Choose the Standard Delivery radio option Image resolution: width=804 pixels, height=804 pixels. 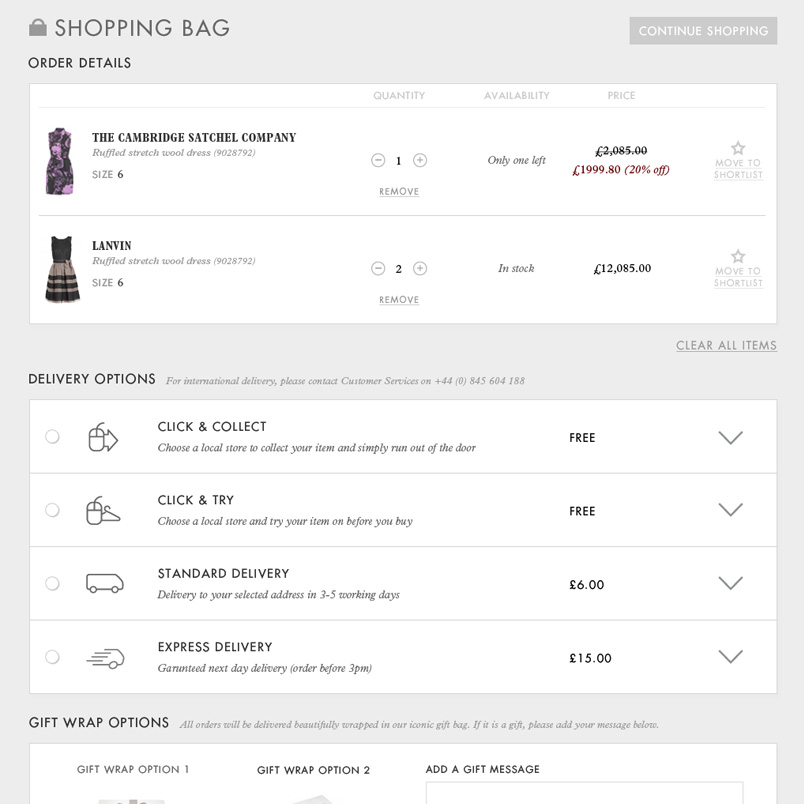point(52,584)
